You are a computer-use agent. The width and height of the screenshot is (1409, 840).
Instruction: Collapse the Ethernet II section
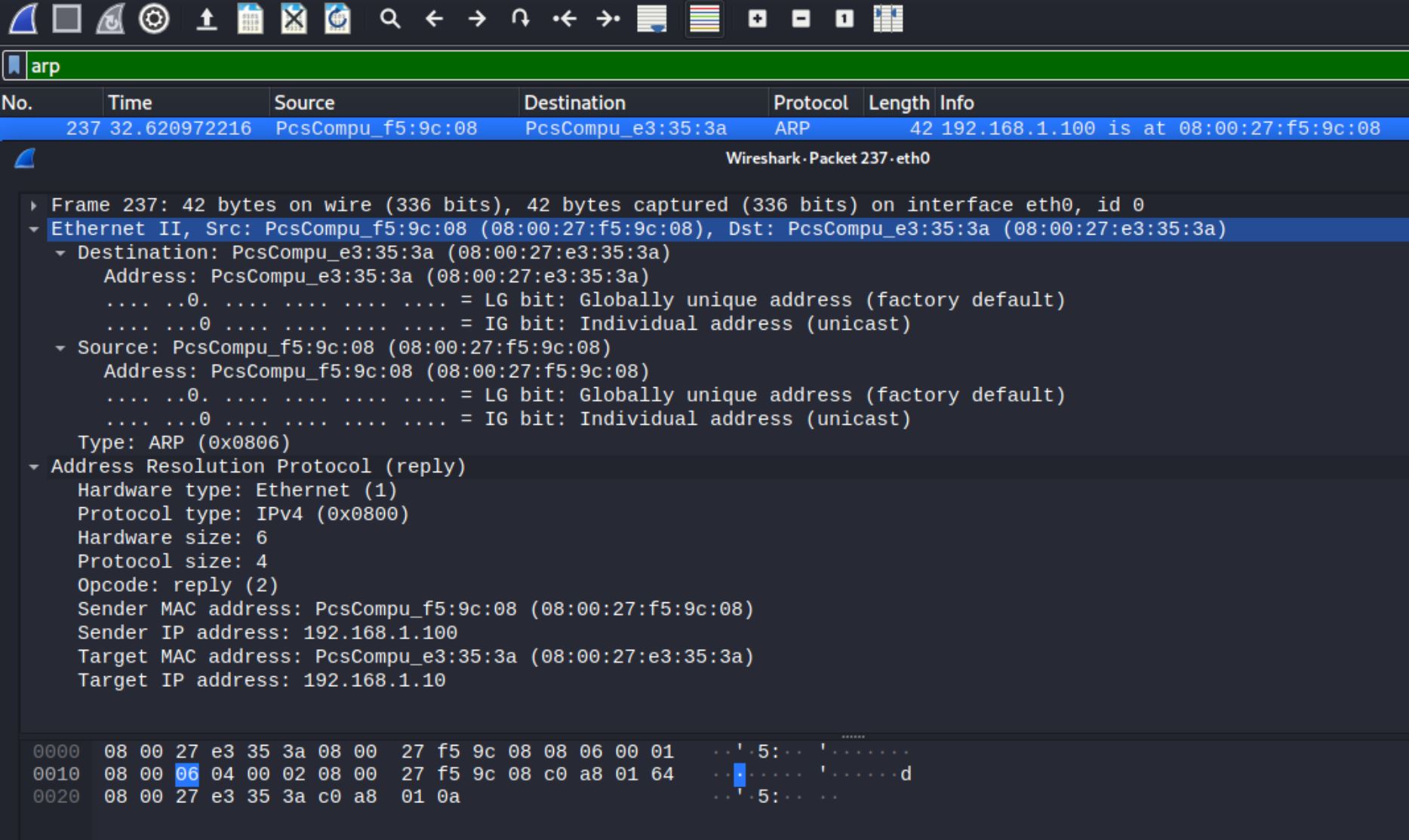(34, 229)
